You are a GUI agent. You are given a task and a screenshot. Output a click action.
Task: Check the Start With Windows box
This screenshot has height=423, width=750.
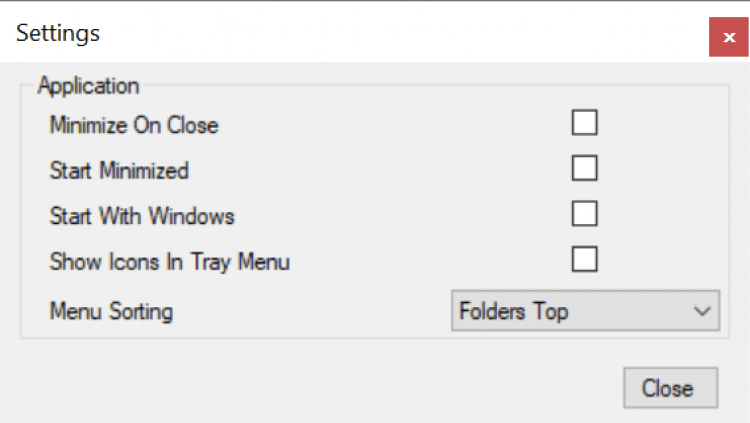coord(584,214)
